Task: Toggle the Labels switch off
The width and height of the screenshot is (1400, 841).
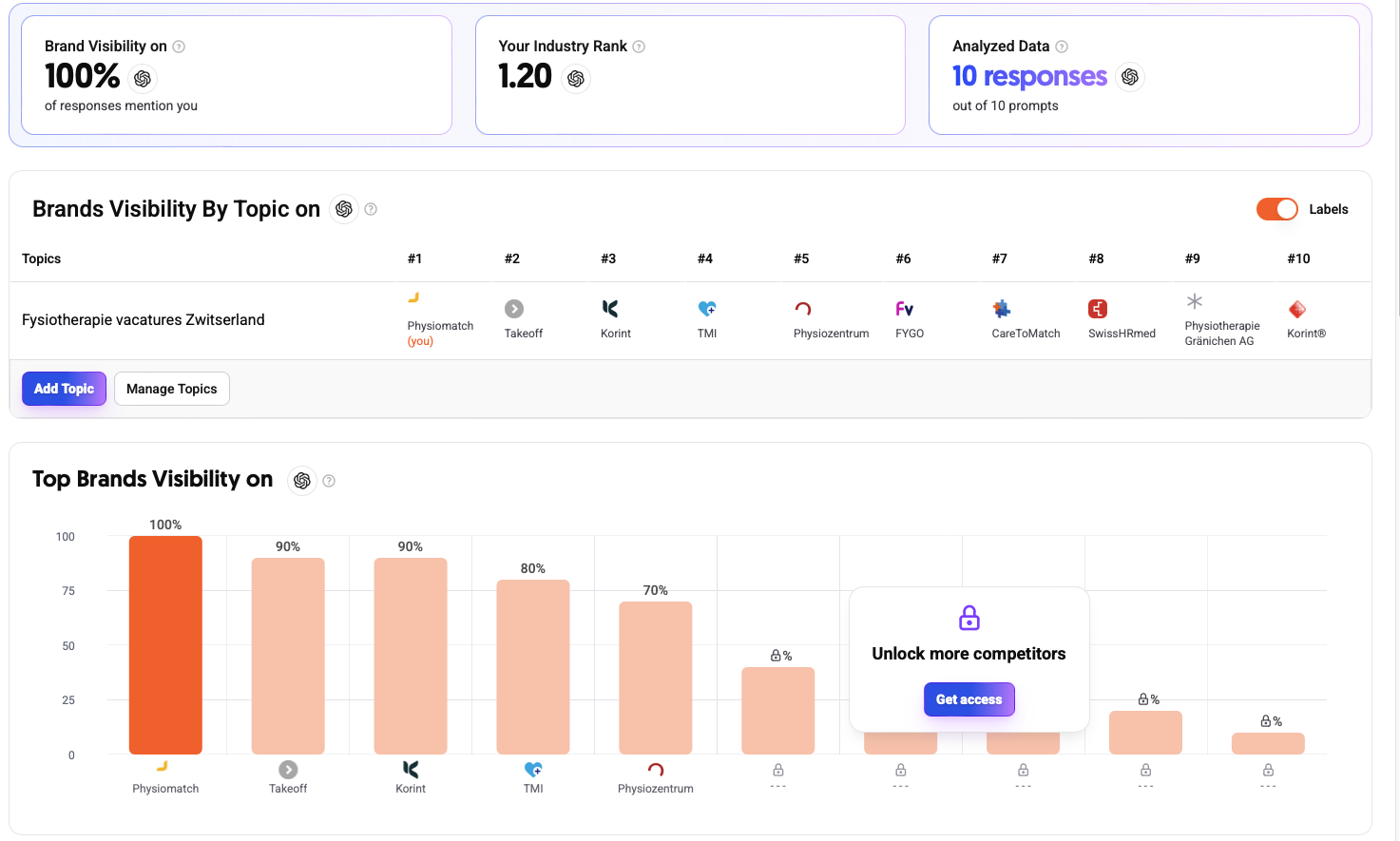Action: pyautogui.click(x=1276, y=209)
